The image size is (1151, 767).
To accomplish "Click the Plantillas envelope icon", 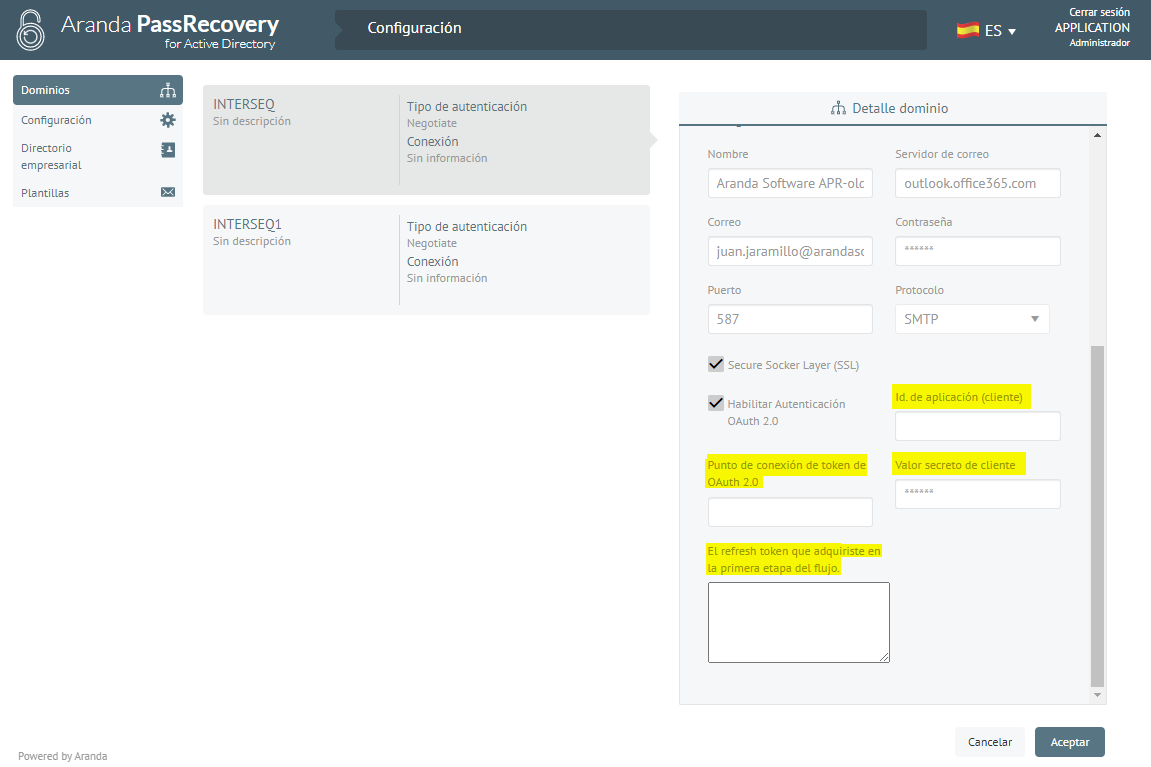I will pyautogui.click(x=168, y=192).
